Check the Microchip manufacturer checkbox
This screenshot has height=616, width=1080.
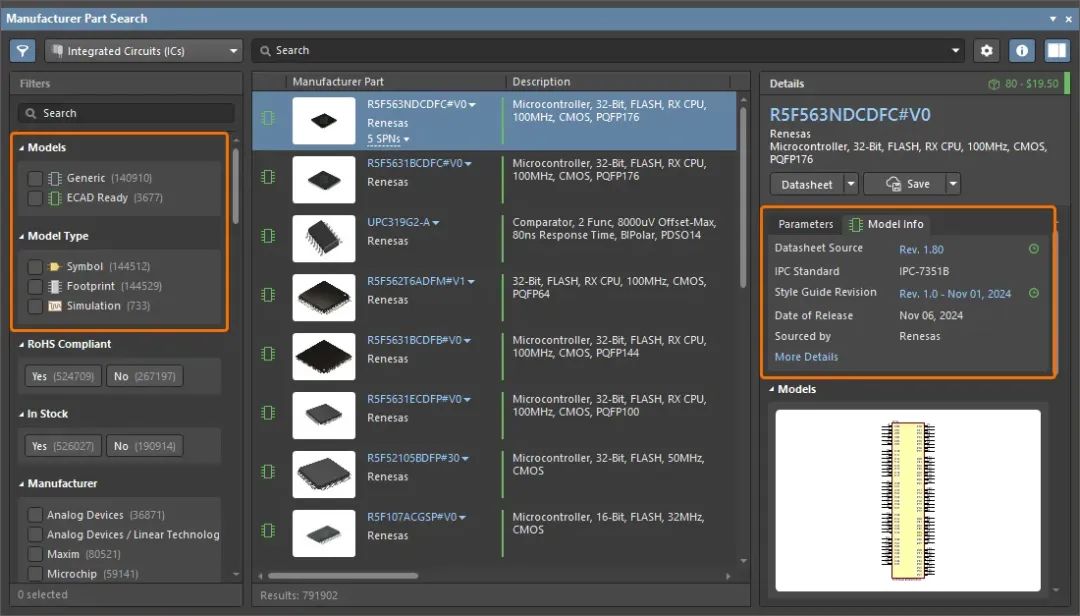[35, 573]
